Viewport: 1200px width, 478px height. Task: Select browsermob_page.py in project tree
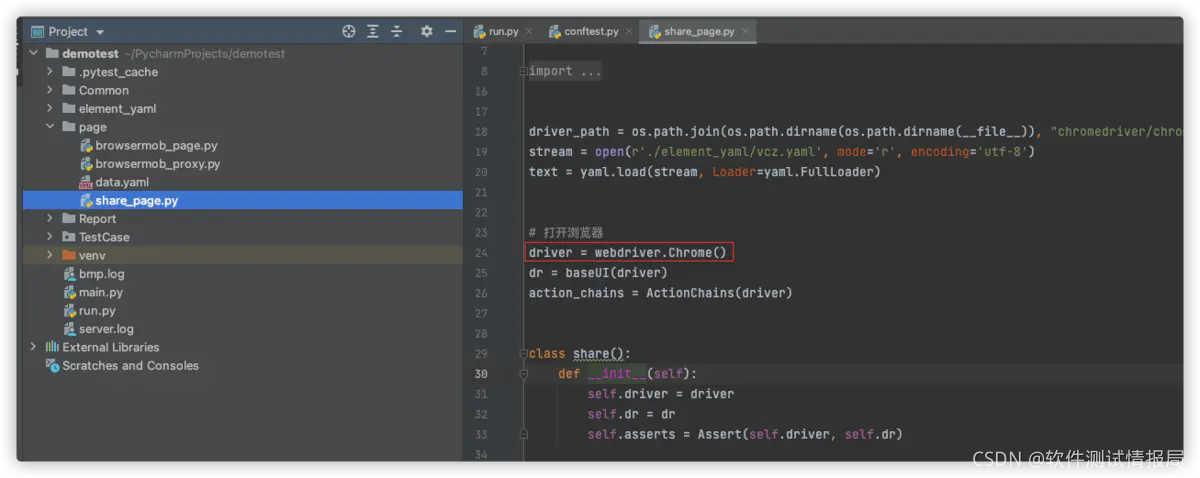click(241, 146)
